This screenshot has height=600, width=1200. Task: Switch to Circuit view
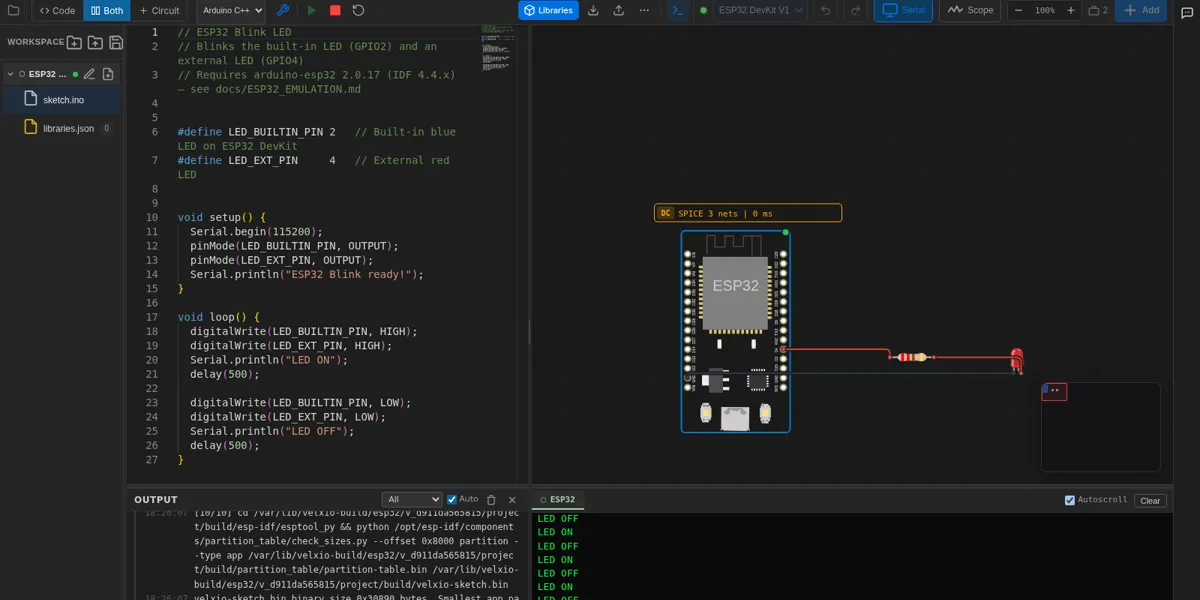(159, 10)
